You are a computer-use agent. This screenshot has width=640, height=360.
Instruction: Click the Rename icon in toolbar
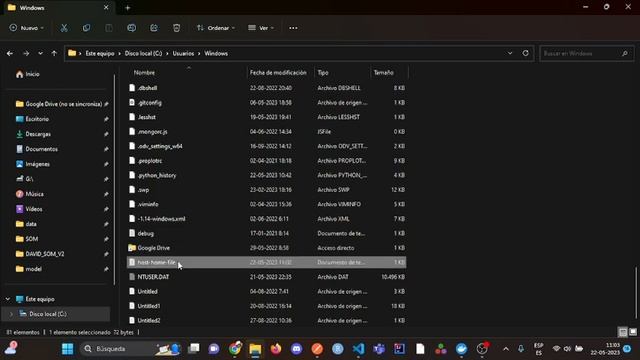[131, 28]
